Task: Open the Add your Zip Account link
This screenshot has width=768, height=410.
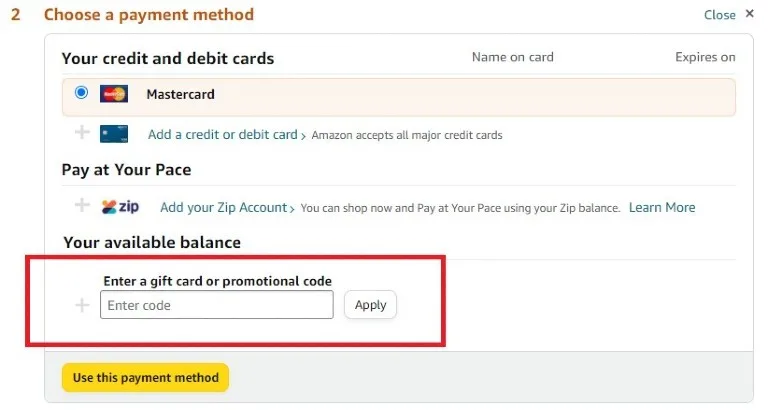Action: [223, 207]
